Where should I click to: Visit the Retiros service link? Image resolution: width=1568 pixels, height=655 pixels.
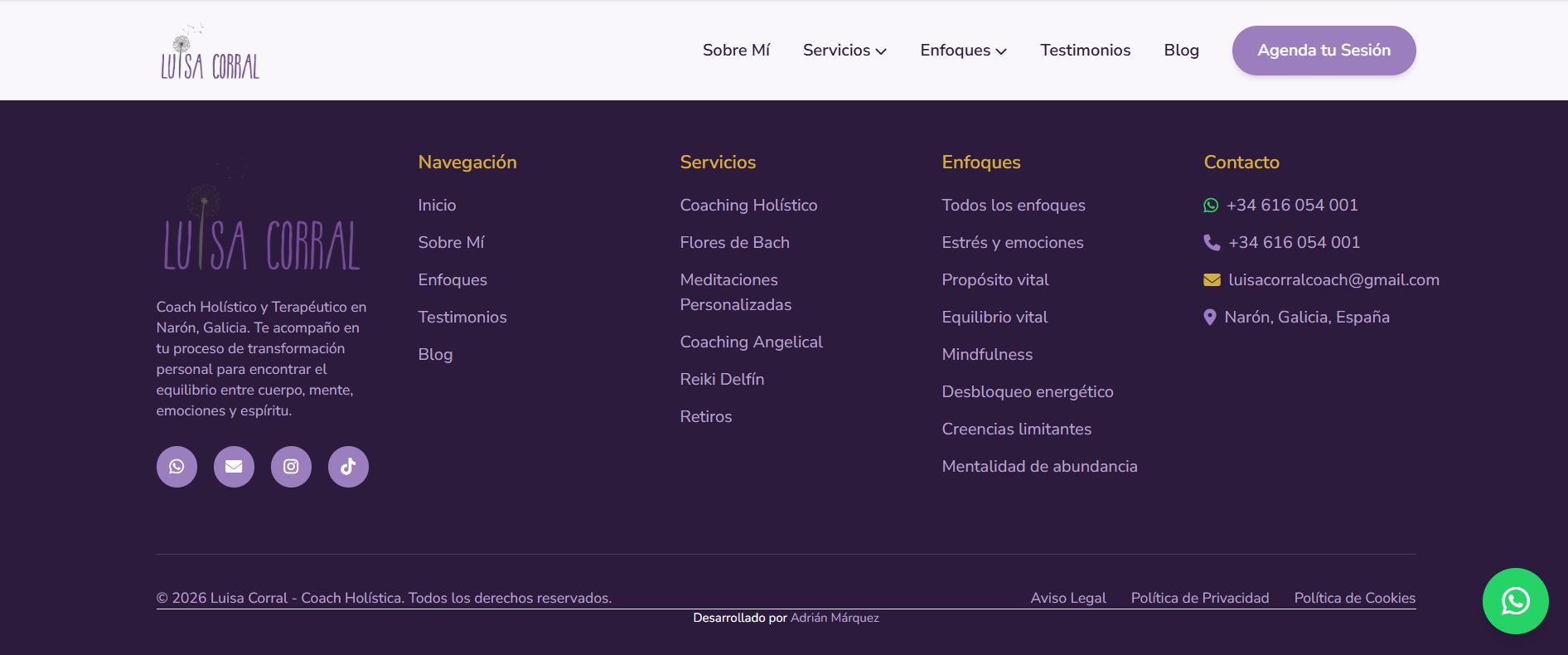pyautogui.click(x=706, y=417)
